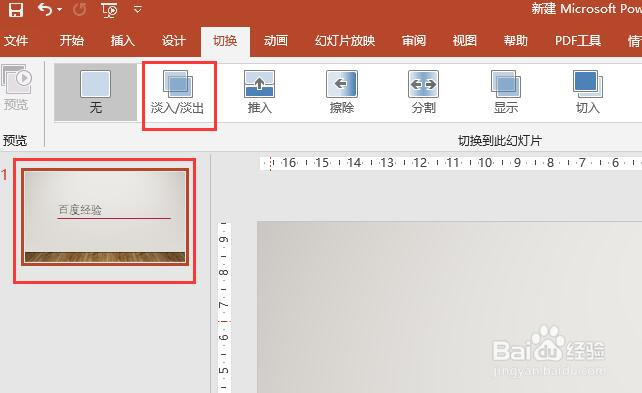This screenshot has width=642, height=393.
Task: Switch to the 动画 tab
Action: pyautogui.click(x=276, y=41)
